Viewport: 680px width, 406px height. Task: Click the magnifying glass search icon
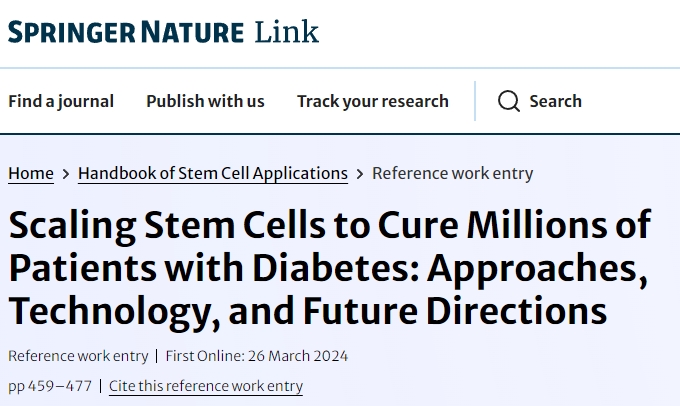pos(509,101)
